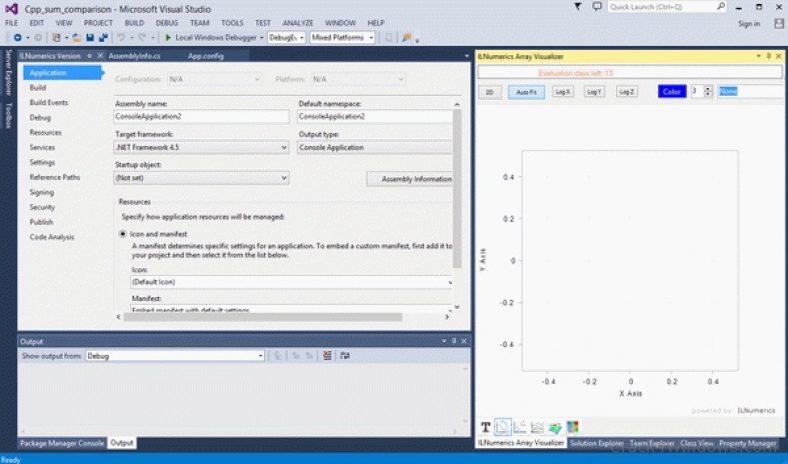Pin the ILNumerics Version tab
This screenshot has width=788, height=464.
89,56
